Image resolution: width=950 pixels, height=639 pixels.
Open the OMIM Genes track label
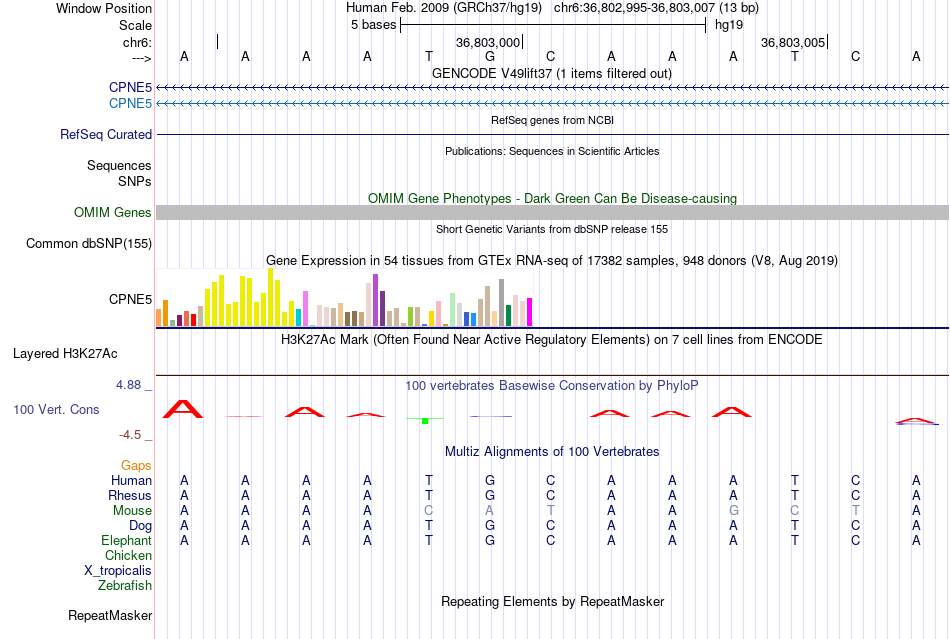[x=113, y=213]
